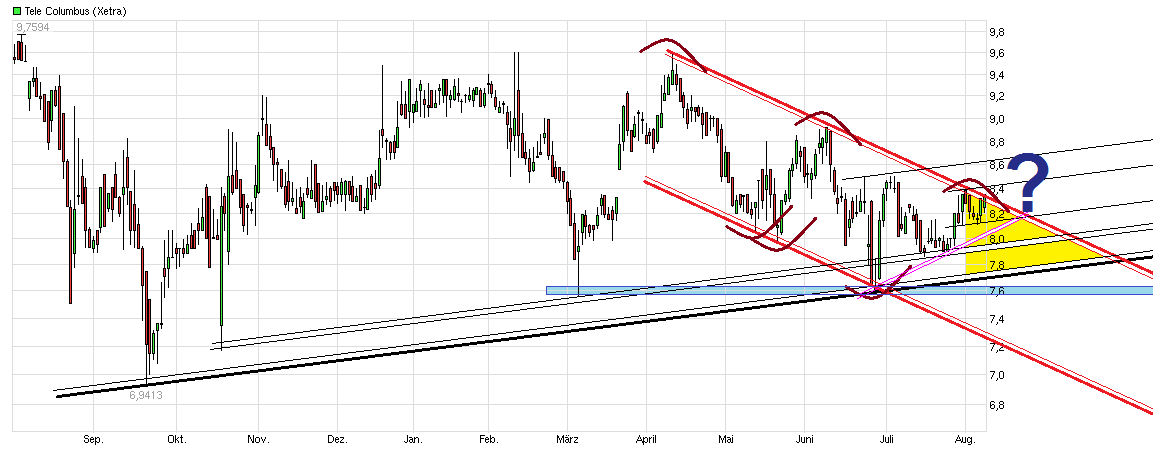Click the green Tele Columbus legend square
This screenshot has height=455, width=1153.
pos(16,10)
